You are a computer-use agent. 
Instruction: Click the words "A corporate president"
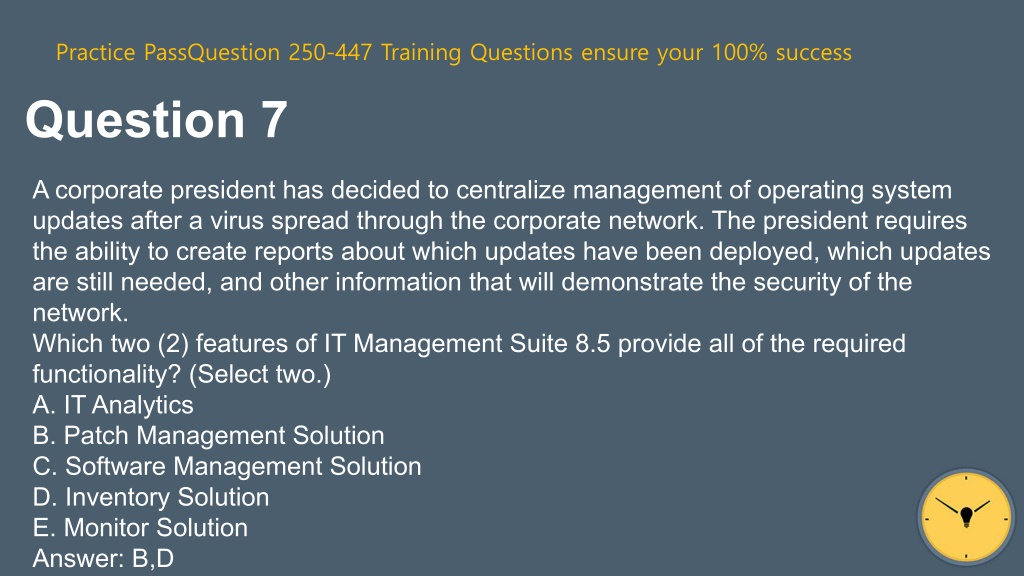point(153,190)
